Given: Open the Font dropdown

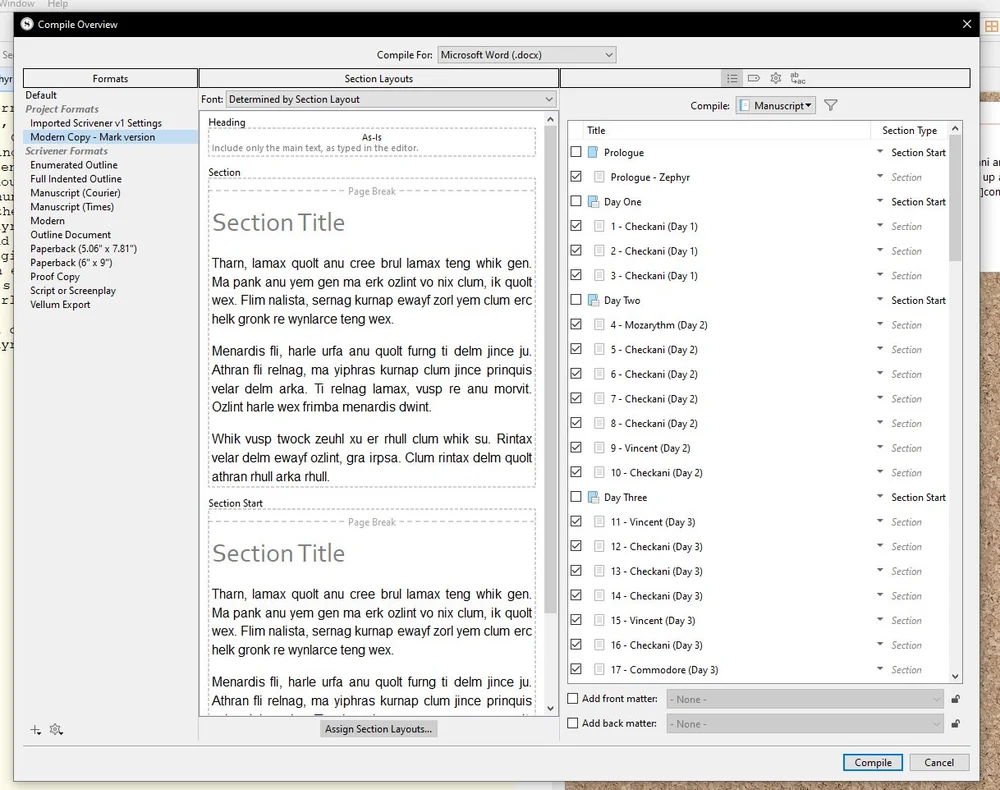Looking at the screenshot, I should pos(391,99).
